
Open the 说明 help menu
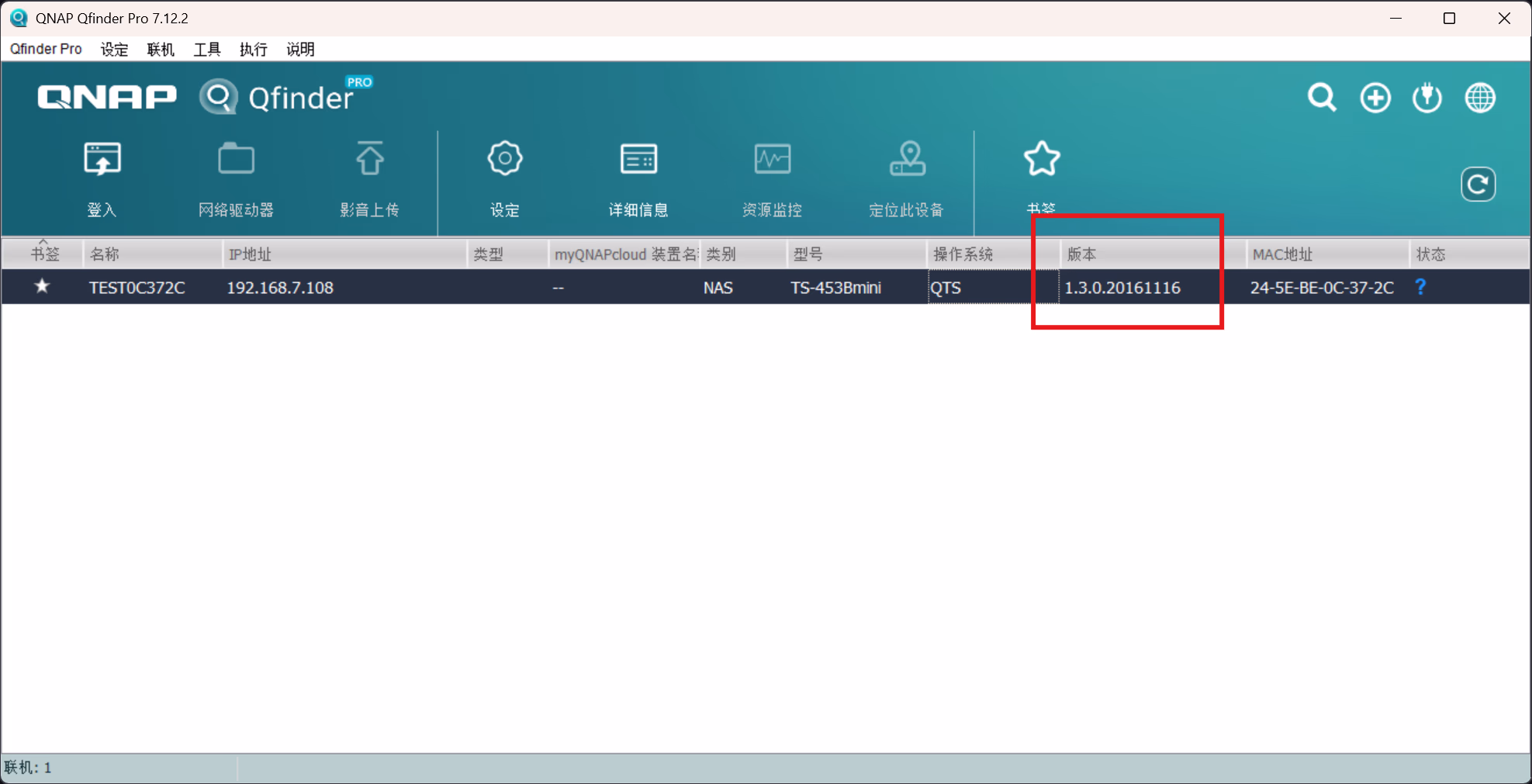tap(300, 49)
